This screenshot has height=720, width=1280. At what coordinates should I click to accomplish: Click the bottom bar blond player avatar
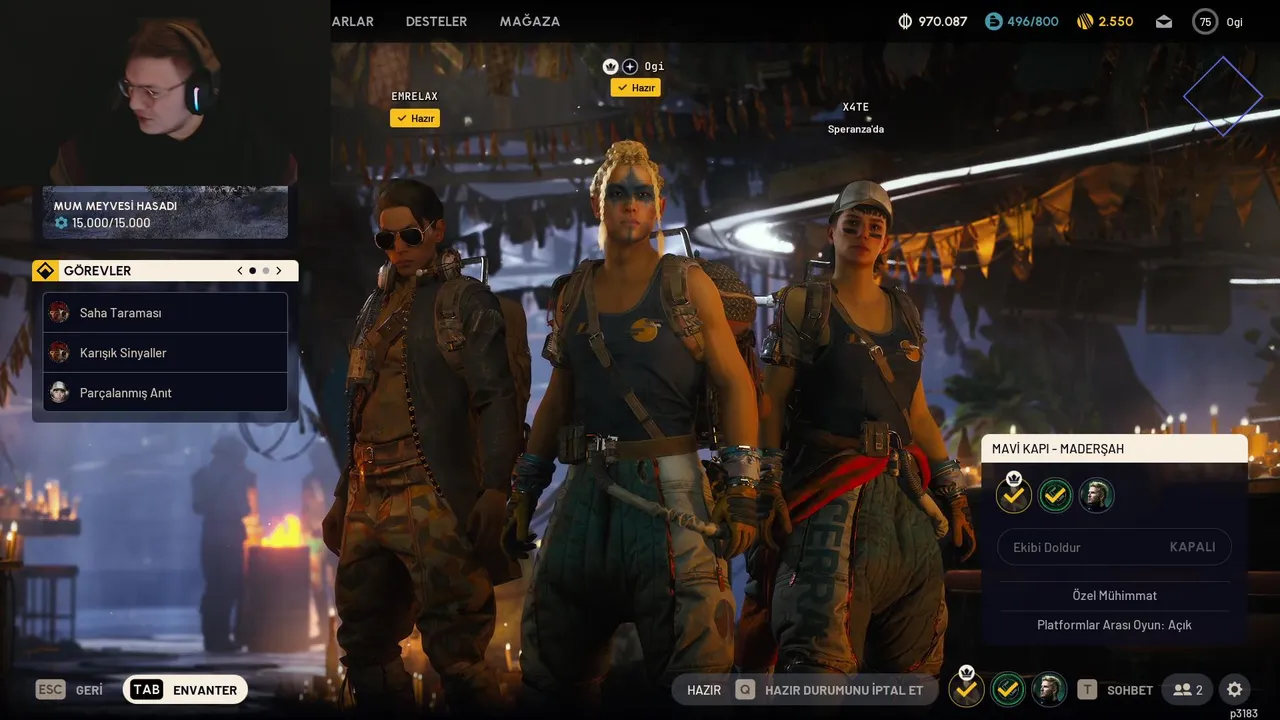pyautogui.click(x=1049, y=689)
